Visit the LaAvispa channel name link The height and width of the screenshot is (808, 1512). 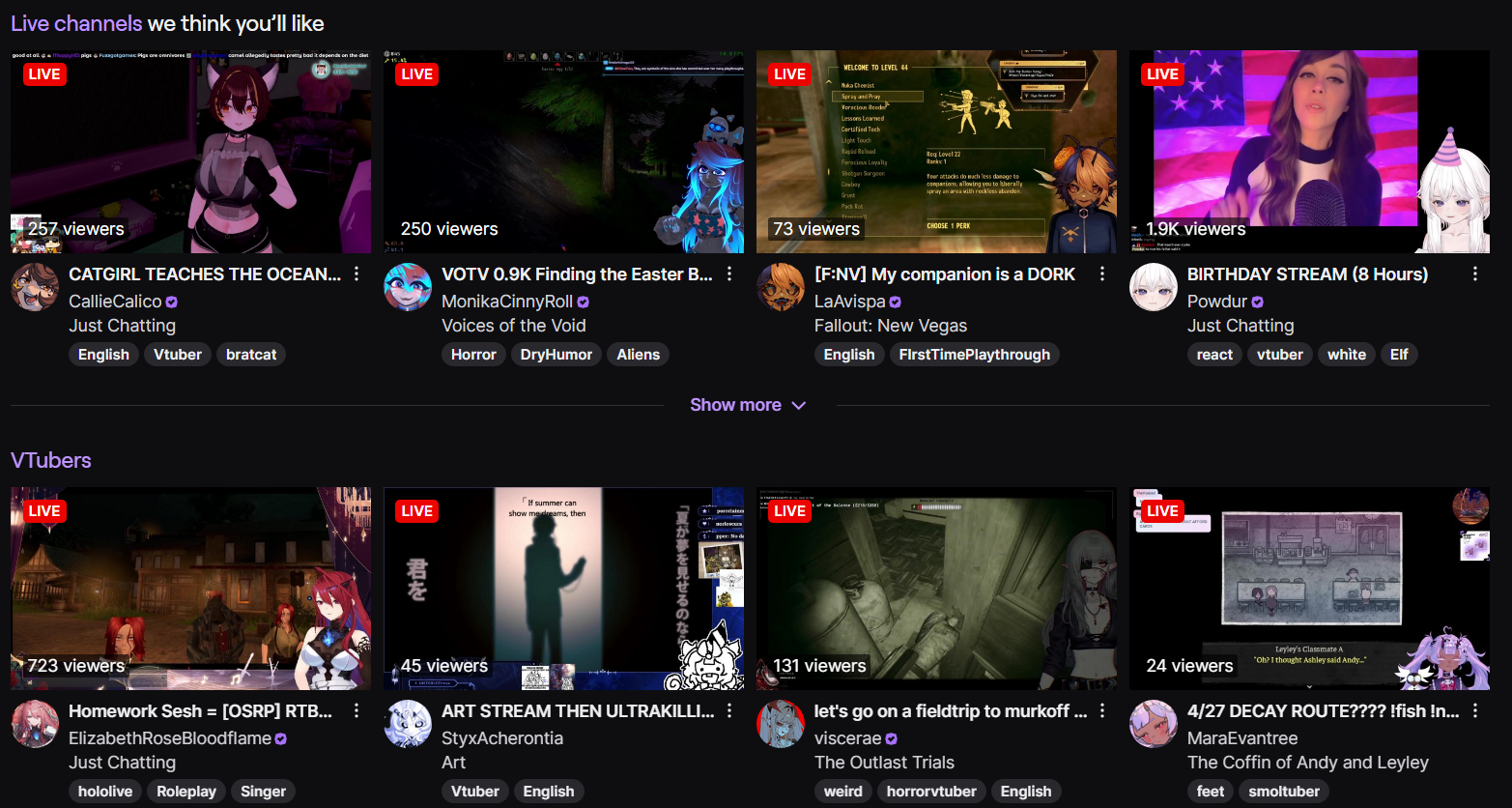[850, 302]
